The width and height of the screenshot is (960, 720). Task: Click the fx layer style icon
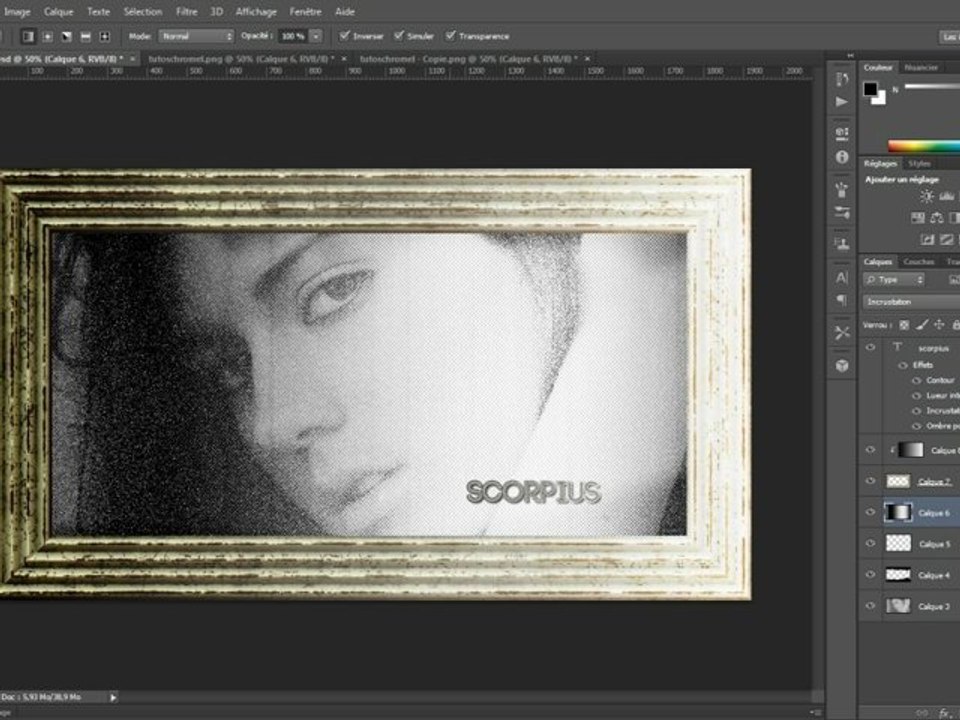pyautogui.click(x=943, y=713)
